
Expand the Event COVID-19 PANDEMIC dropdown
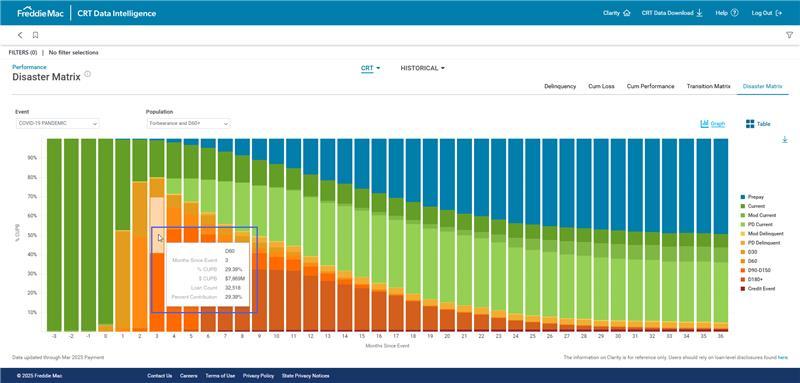tap(58, 123)
